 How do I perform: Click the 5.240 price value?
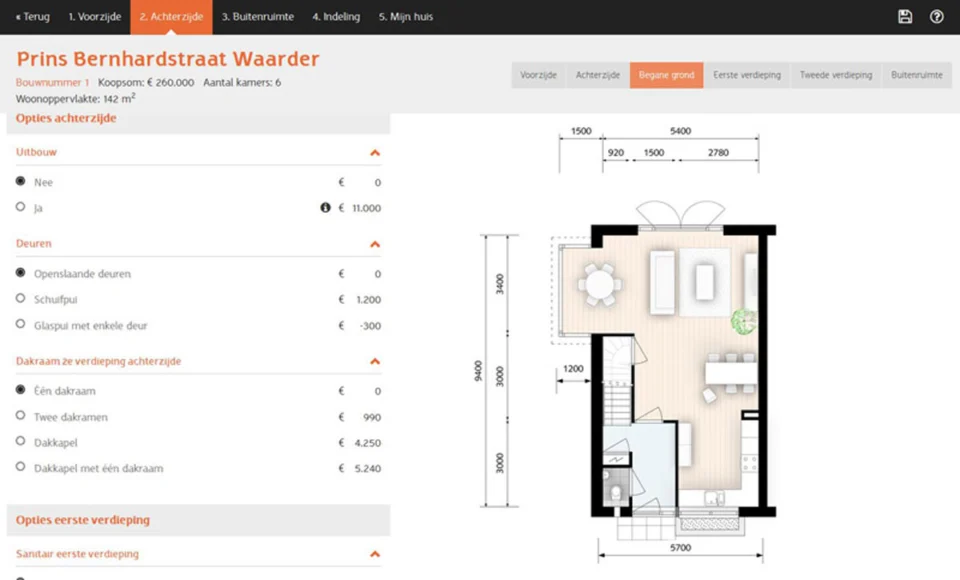367,469
